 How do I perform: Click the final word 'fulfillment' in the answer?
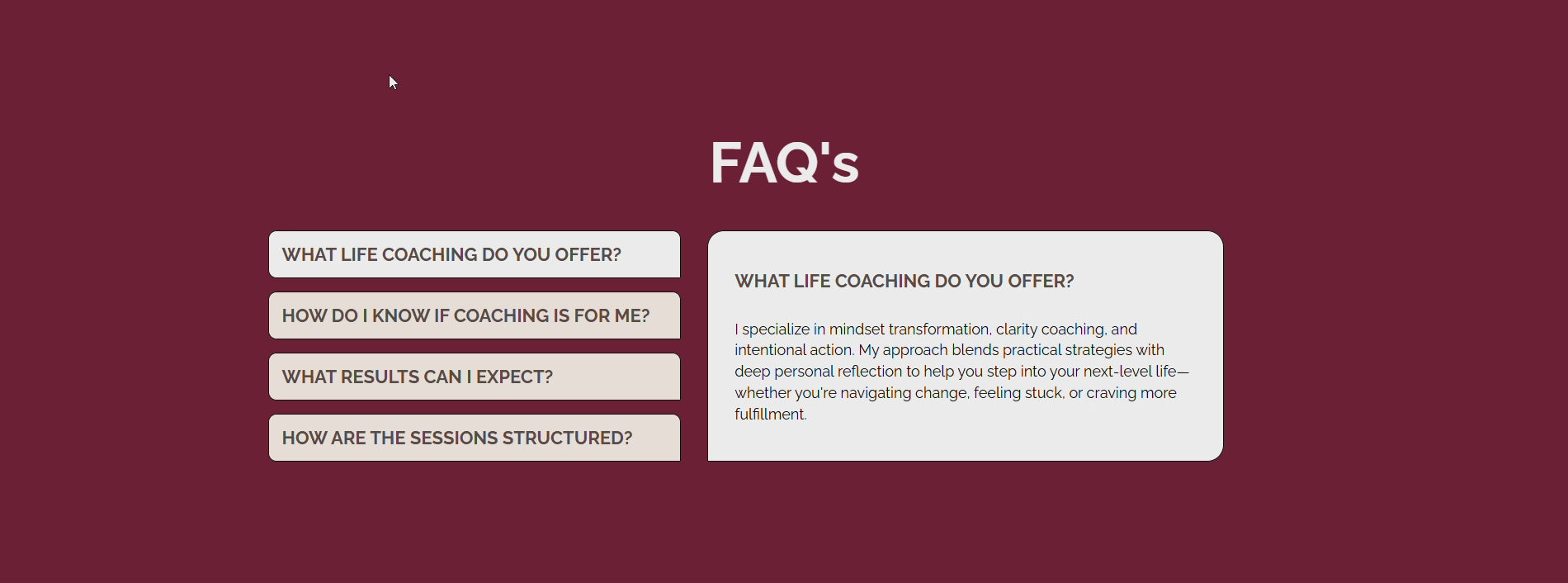(x=769, y=415)
